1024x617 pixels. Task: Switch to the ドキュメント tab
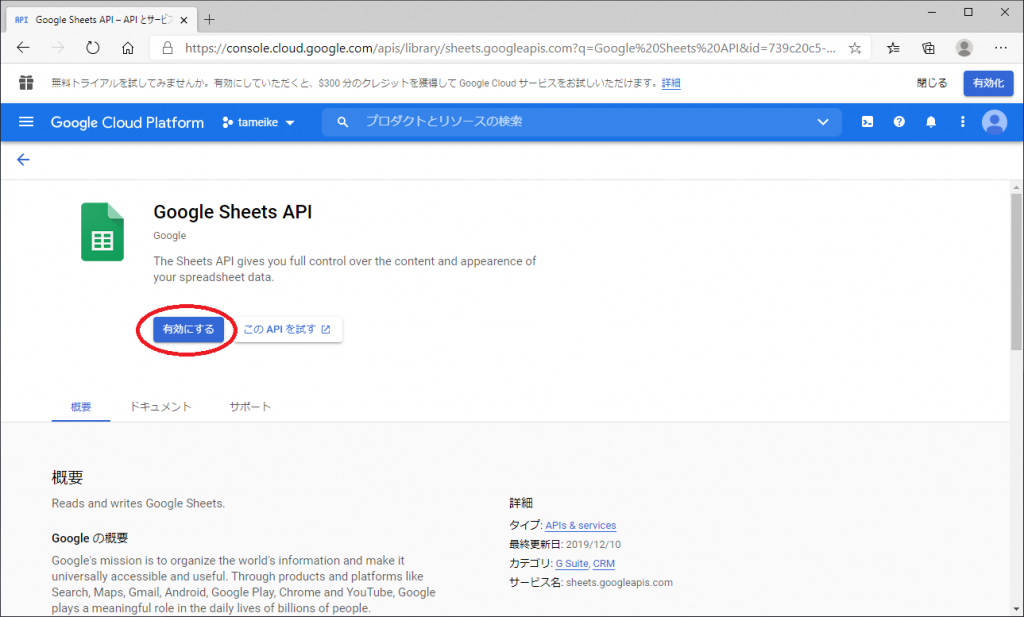pyautogui.click(x=160, y=407)
